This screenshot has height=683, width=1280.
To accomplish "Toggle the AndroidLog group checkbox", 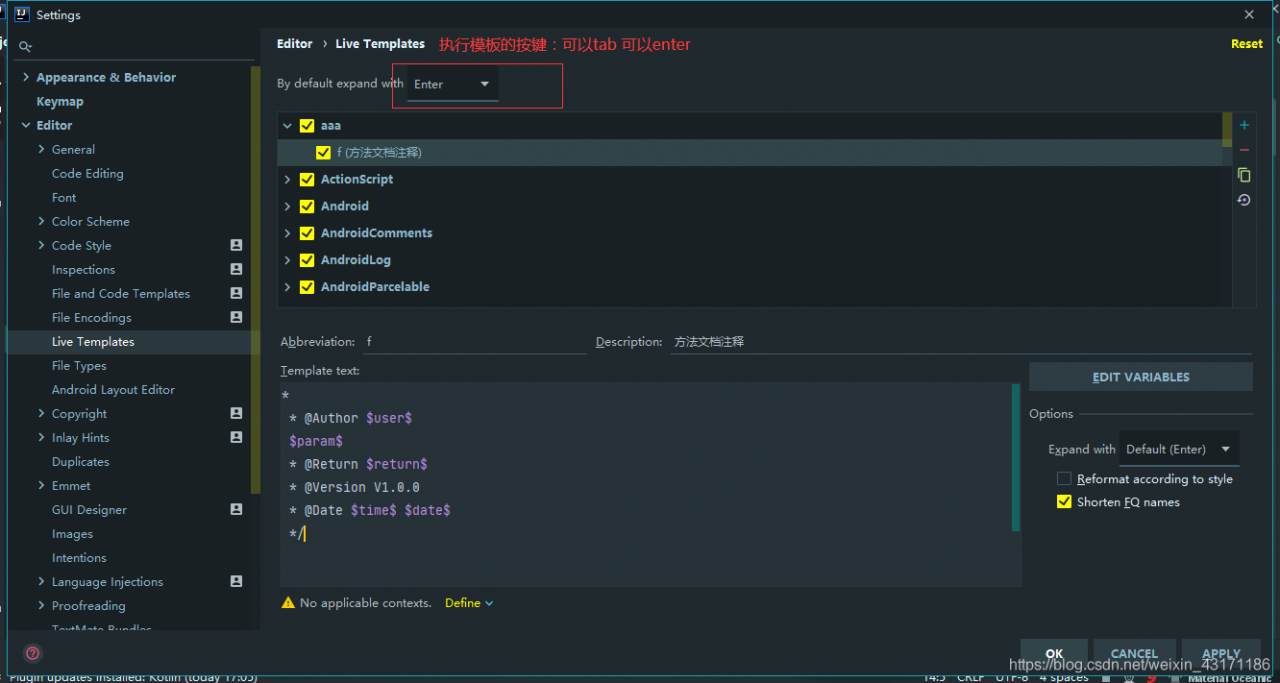I will point(307,260).
